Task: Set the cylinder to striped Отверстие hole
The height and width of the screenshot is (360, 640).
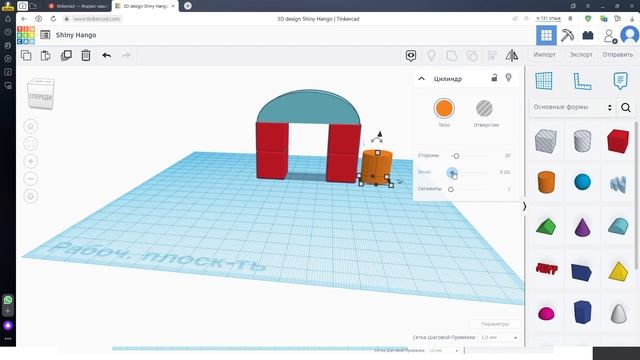Action: (484, 109)
